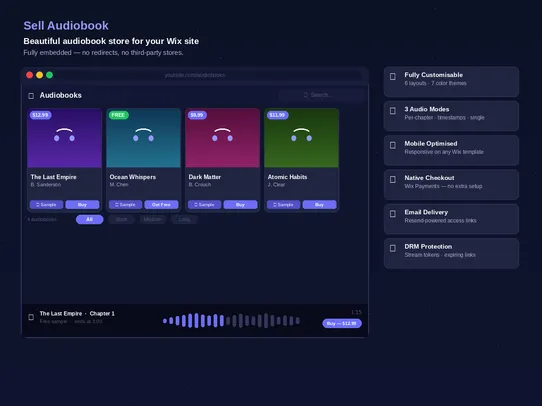
Task: Click author name J. Clear
Action: pyautogui.click(x=276, y=185)
